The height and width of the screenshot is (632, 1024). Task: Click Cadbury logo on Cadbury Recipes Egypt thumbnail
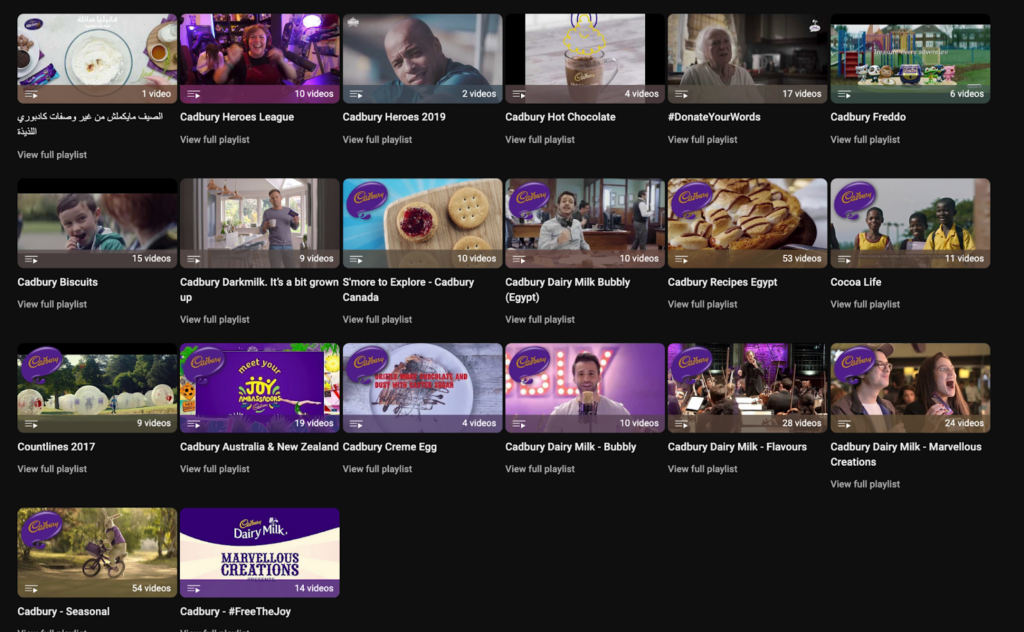tap(691, 198)
